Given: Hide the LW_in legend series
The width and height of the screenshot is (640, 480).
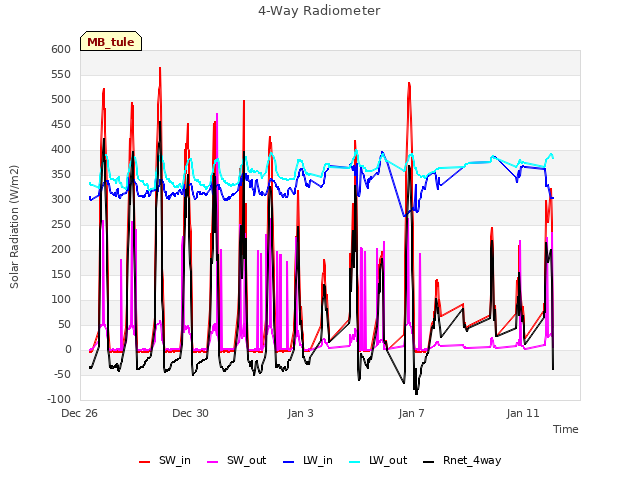Looking at the screenshot, I should pos(308,460).
